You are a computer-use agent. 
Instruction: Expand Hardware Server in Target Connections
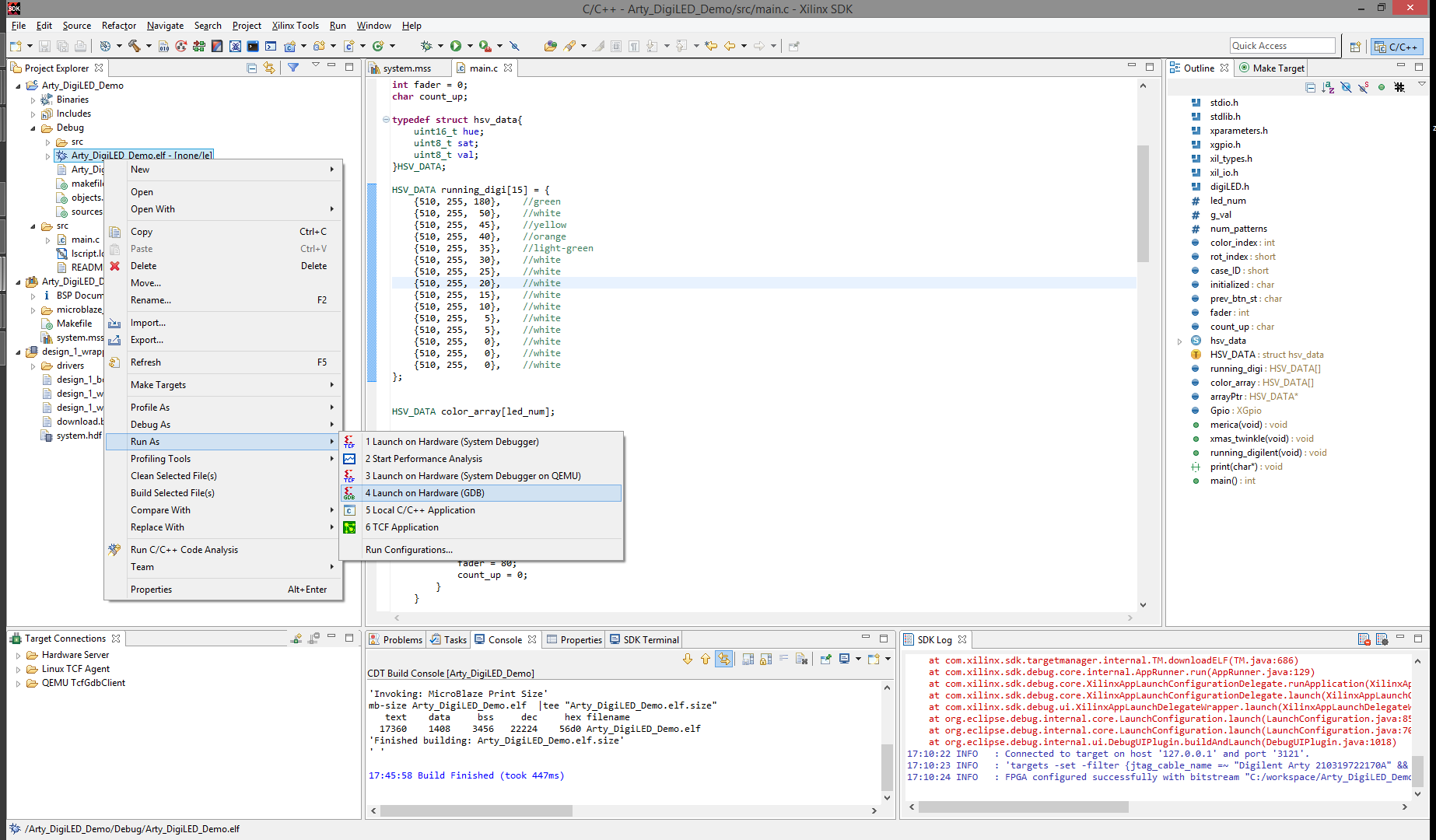point(19,656)
